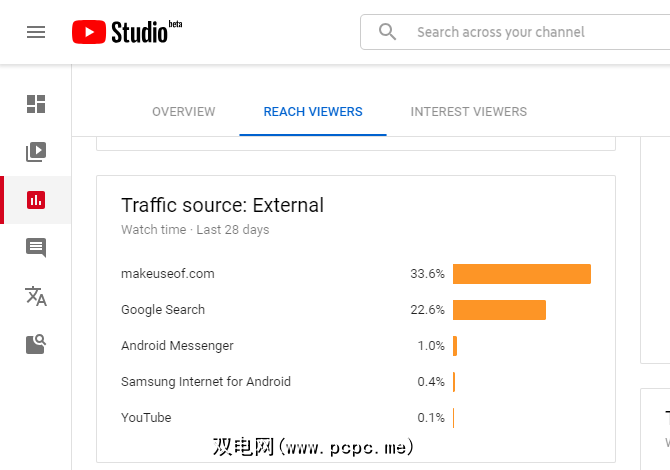
Task: Click the YouTube traffic source row
Action: coord(146,418)
